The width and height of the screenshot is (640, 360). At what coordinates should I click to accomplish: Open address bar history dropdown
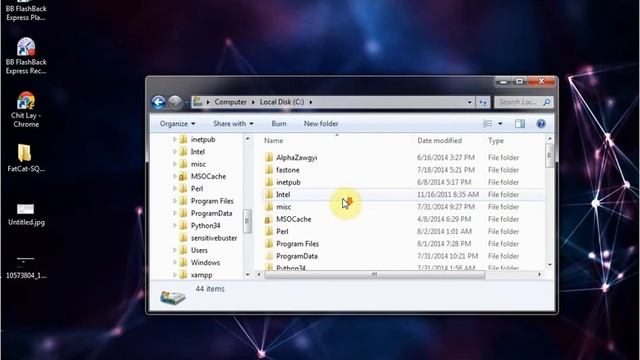(x=469, y=102)
